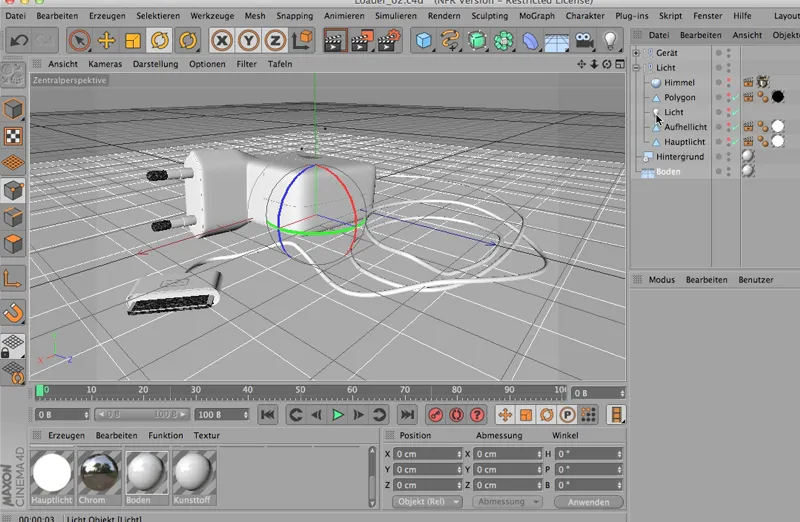The height and width of the screenshot is (522, 800).
Task: Toggle Y axis lock
Action: coord(248,40)
